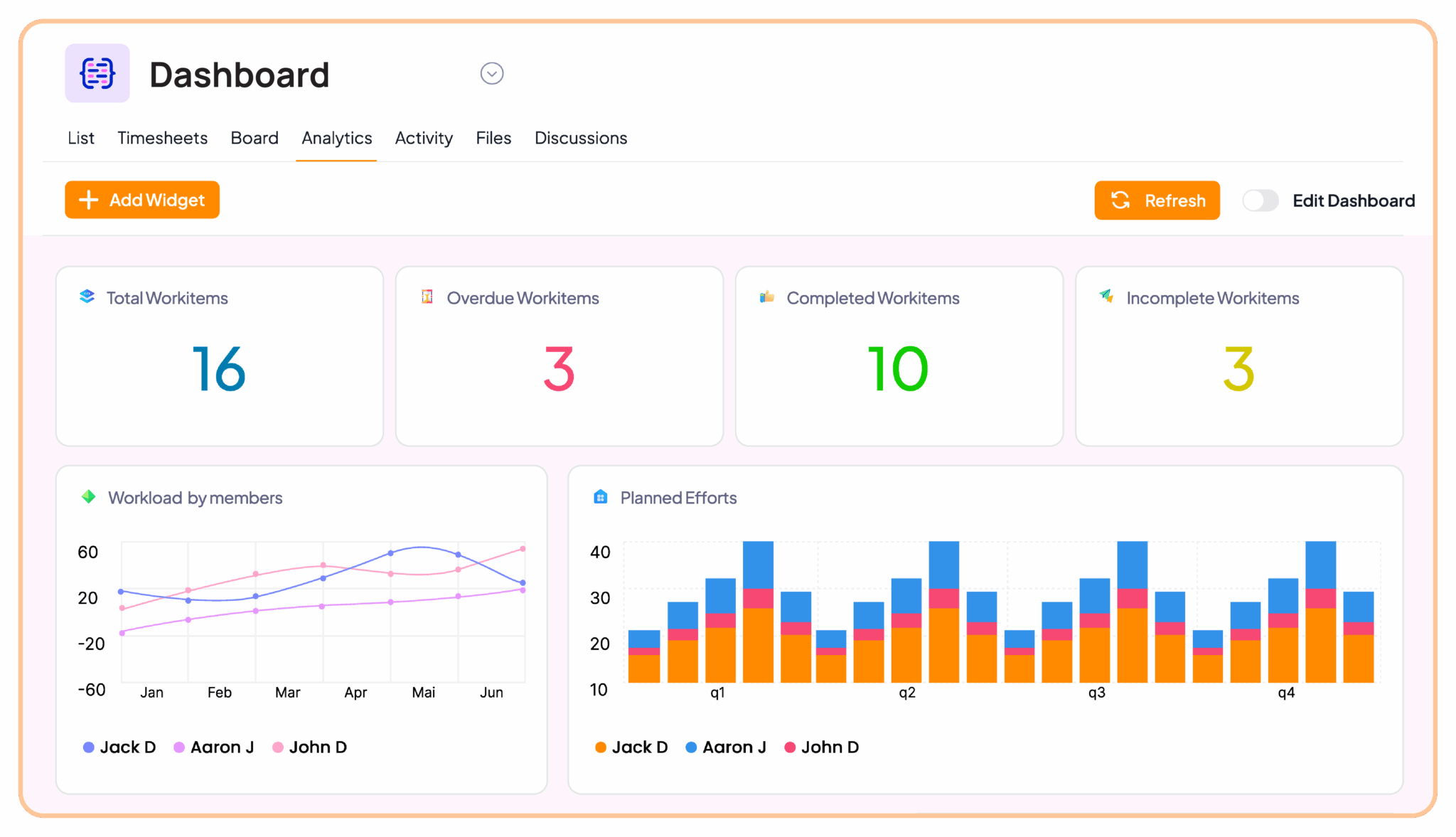Viewport: 1456px width, 837px height.
Task: Click the Add Widget button
Action: point(141,200)
